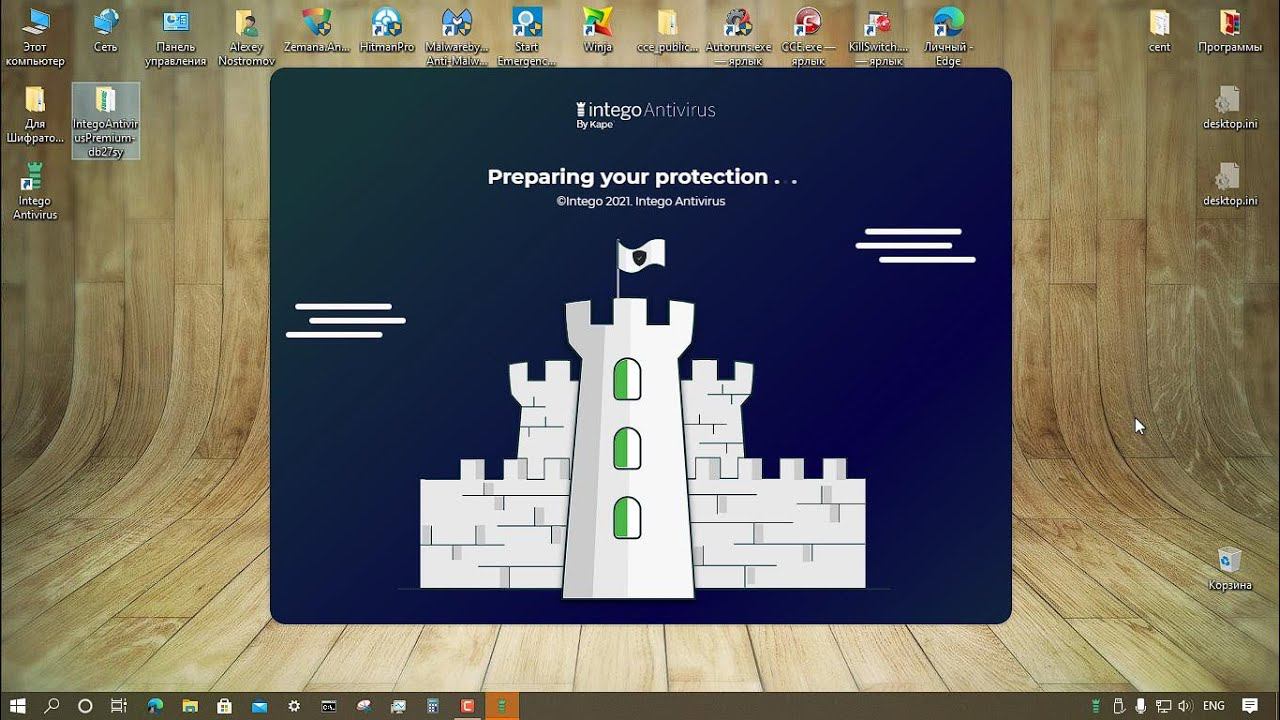
Task: Click the microphone tray icon
Action: [x=1141, y=706]
